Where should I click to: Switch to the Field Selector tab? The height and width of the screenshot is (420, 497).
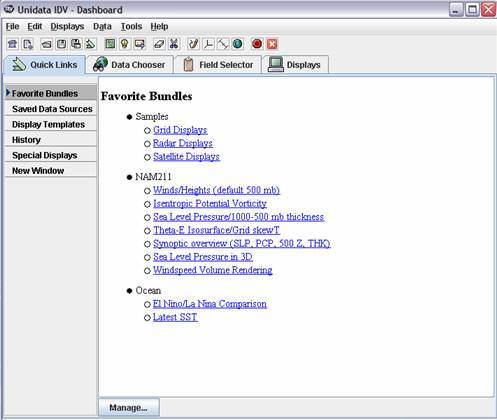pos(218,65)
